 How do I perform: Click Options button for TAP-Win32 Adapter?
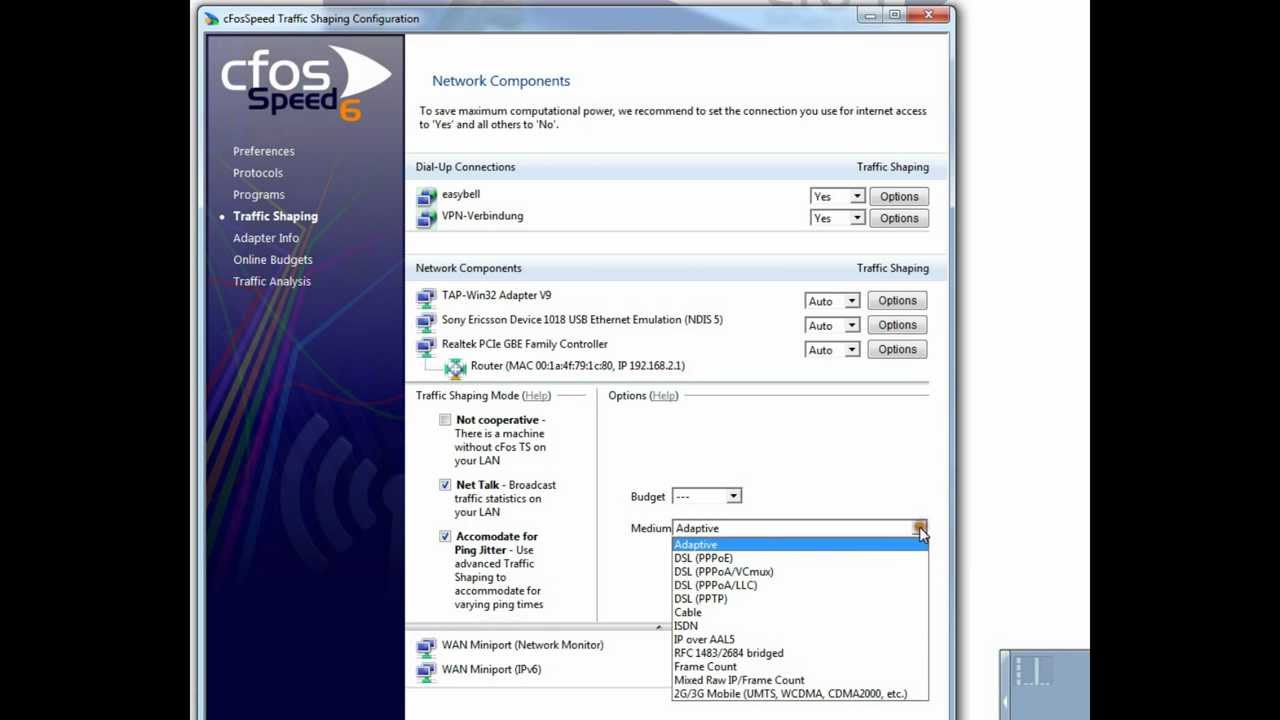pyautogui.click(x=897, y=301)
